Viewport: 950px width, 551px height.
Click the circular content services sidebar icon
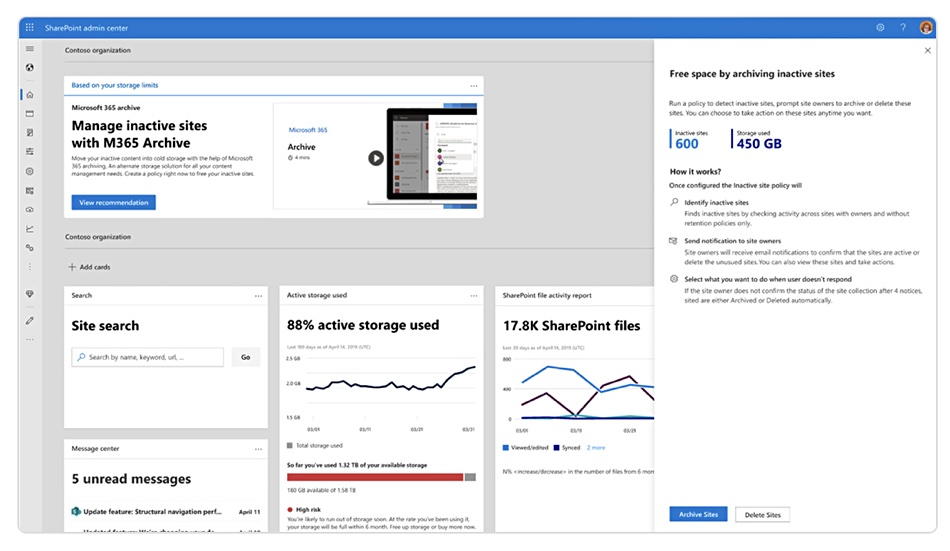pos(30,172)
